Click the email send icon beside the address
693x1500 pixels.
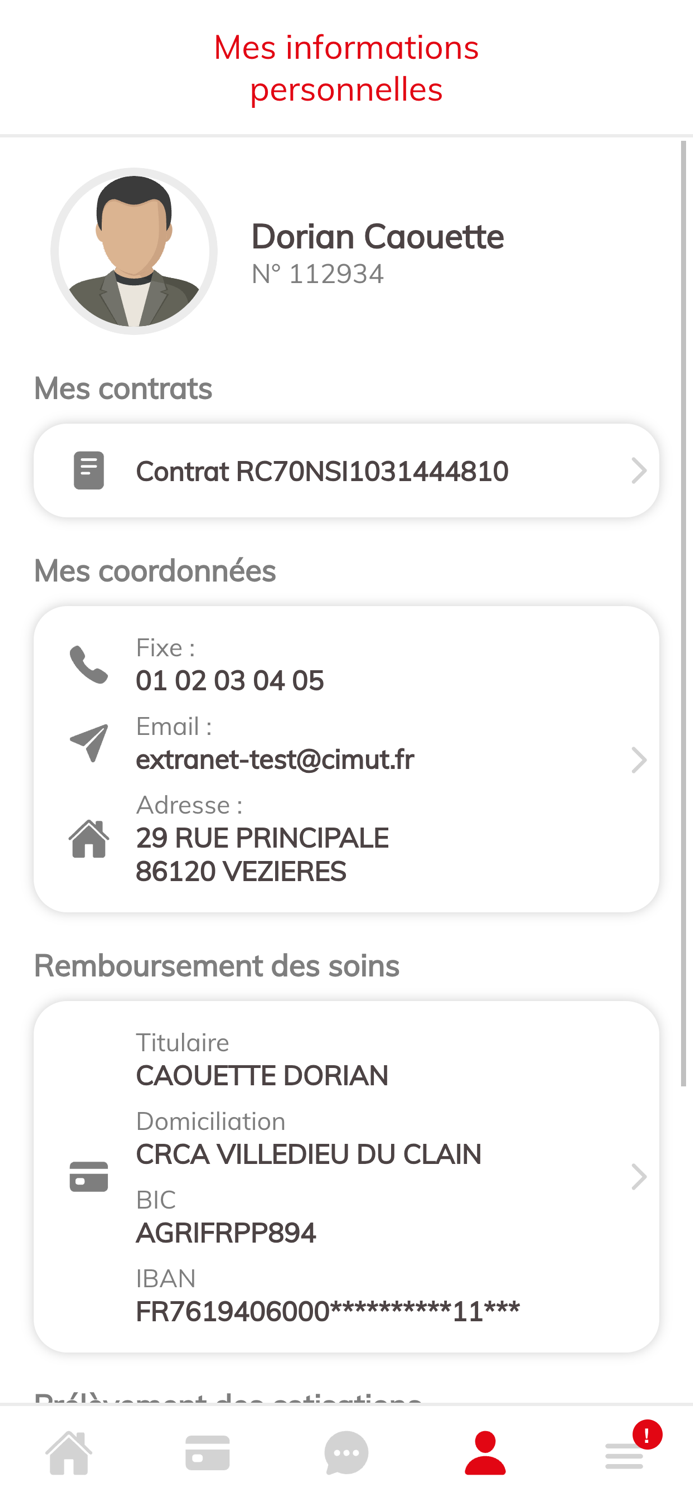pos(88,742)
